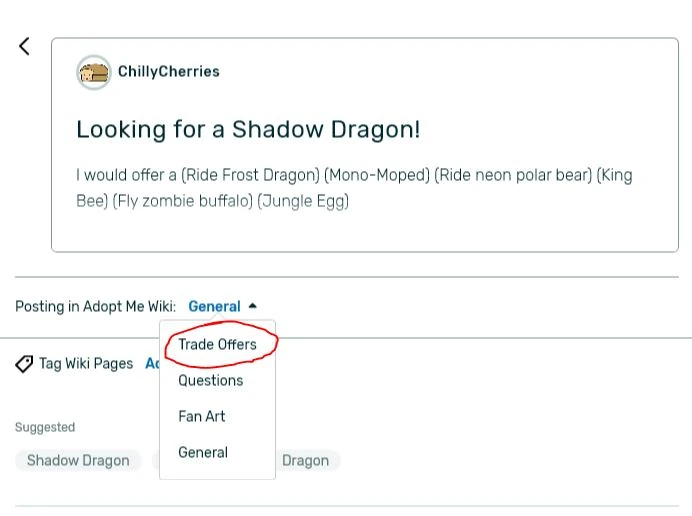
Task: Click the 'Suggested' heading text
Action: (45, 427)
